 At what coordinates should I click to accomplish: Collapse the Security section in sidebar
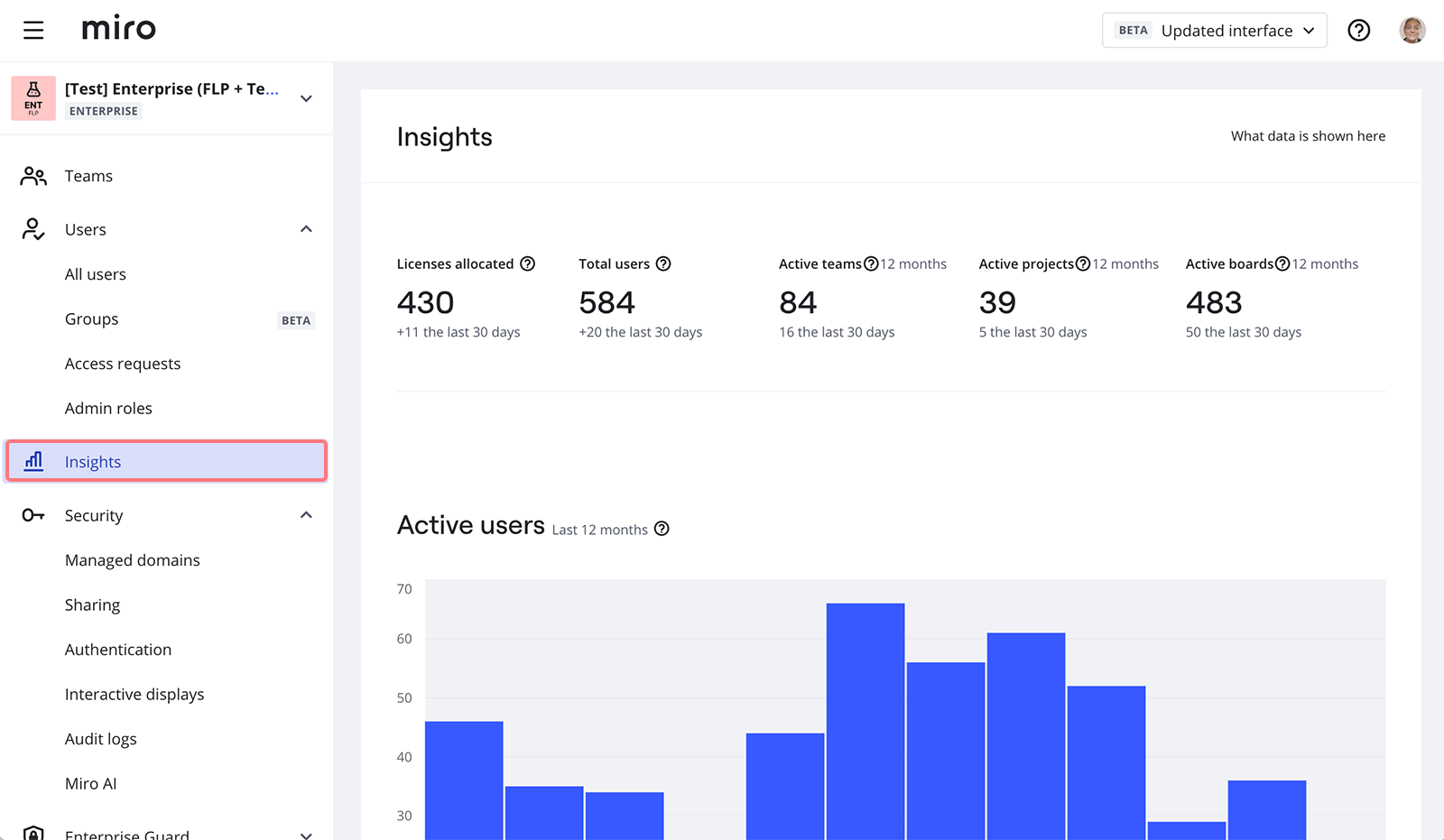pyautogui.click(x=306, y=515)
